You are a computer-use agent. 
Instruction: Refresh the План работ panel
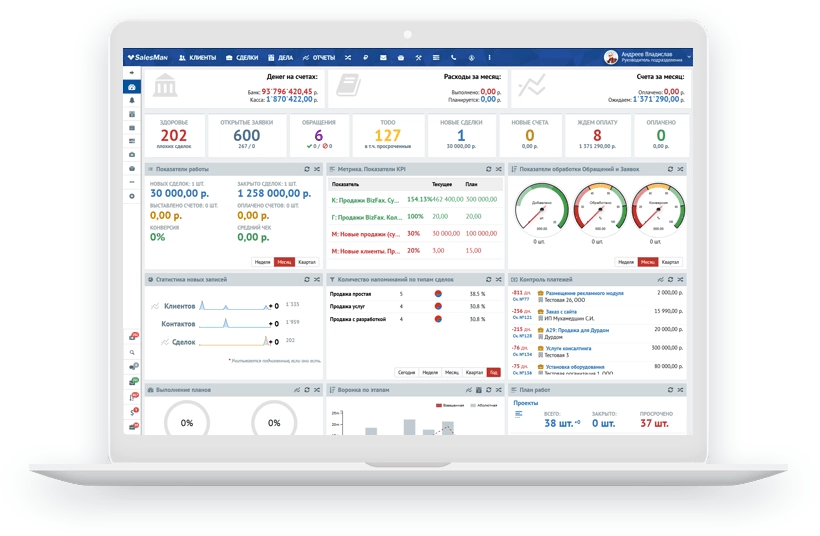[x=670, y=390]
